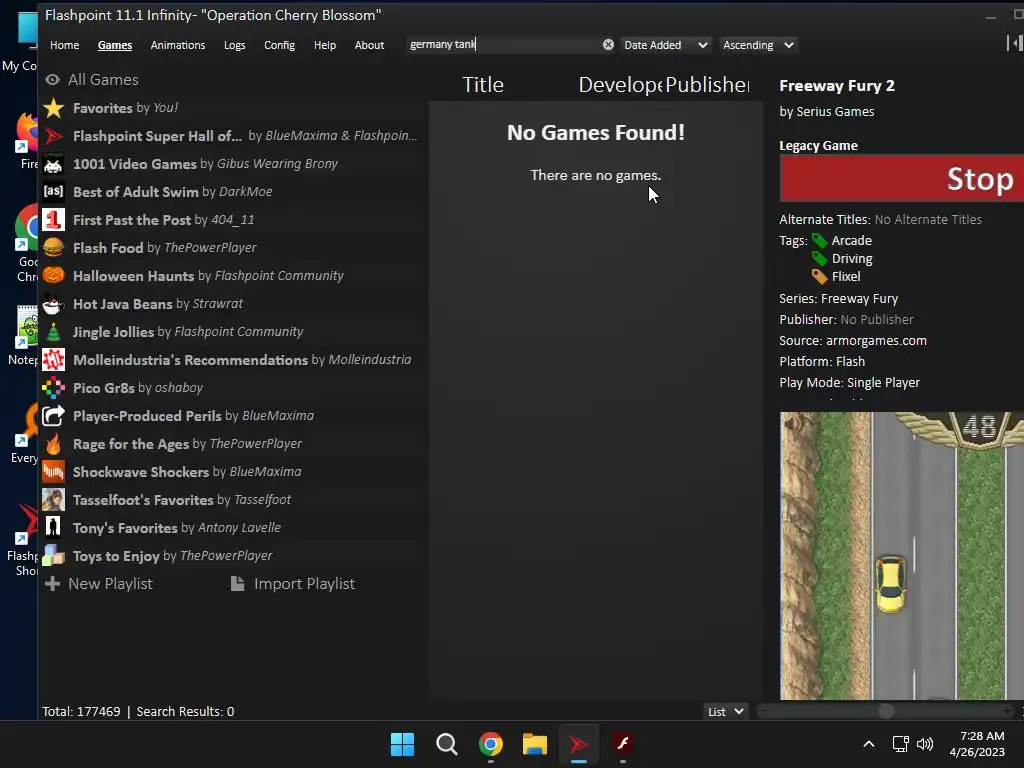Click the [as] Best of Adult Swim icon

click(x=54, y=191)
